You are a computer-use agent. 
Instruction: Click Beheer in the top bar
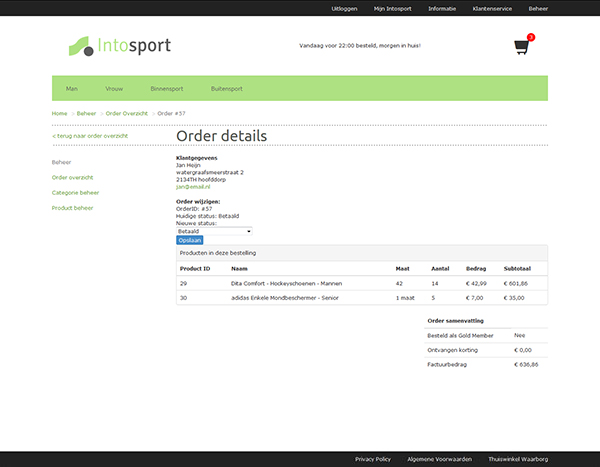point(538,8)
